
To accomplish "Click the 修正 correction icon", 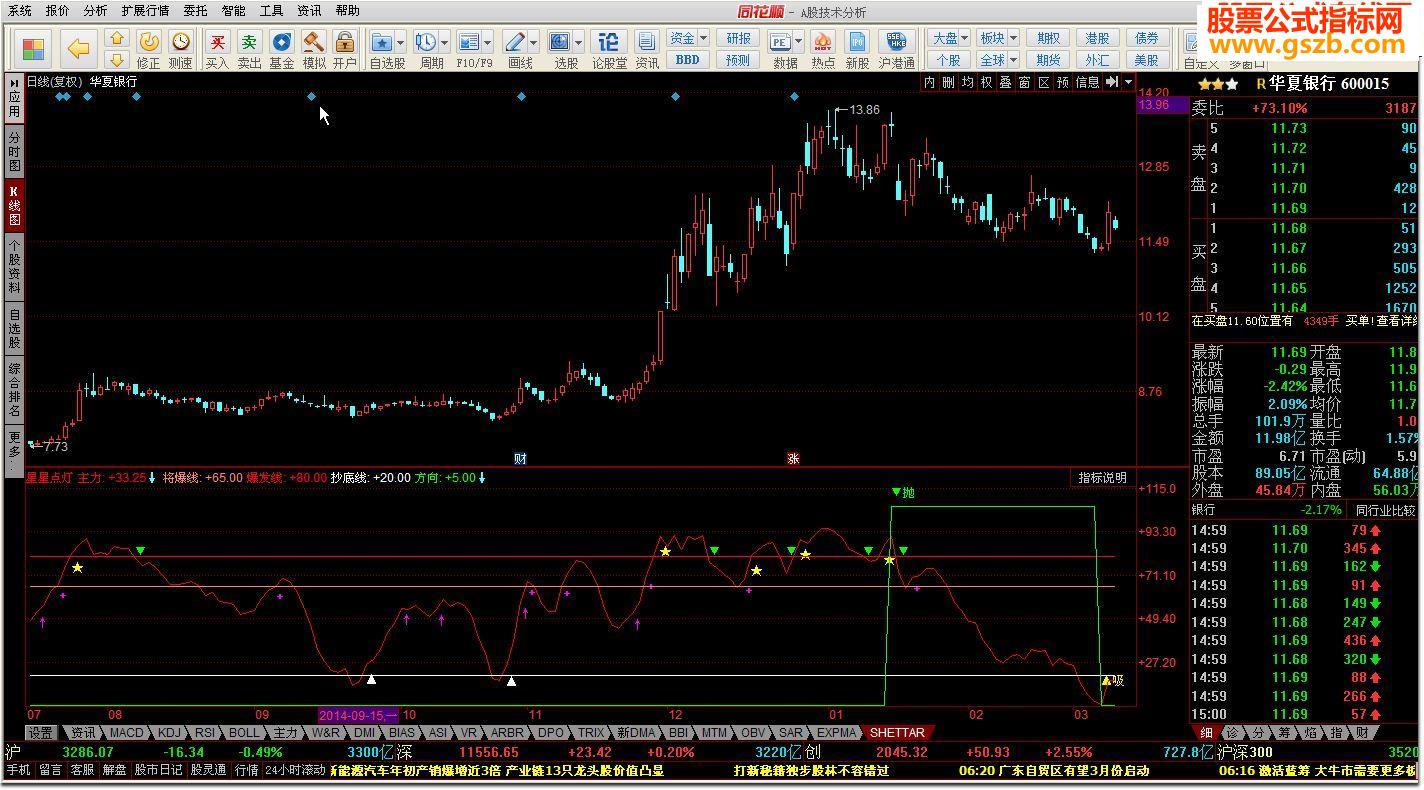I will click(149, 42).
